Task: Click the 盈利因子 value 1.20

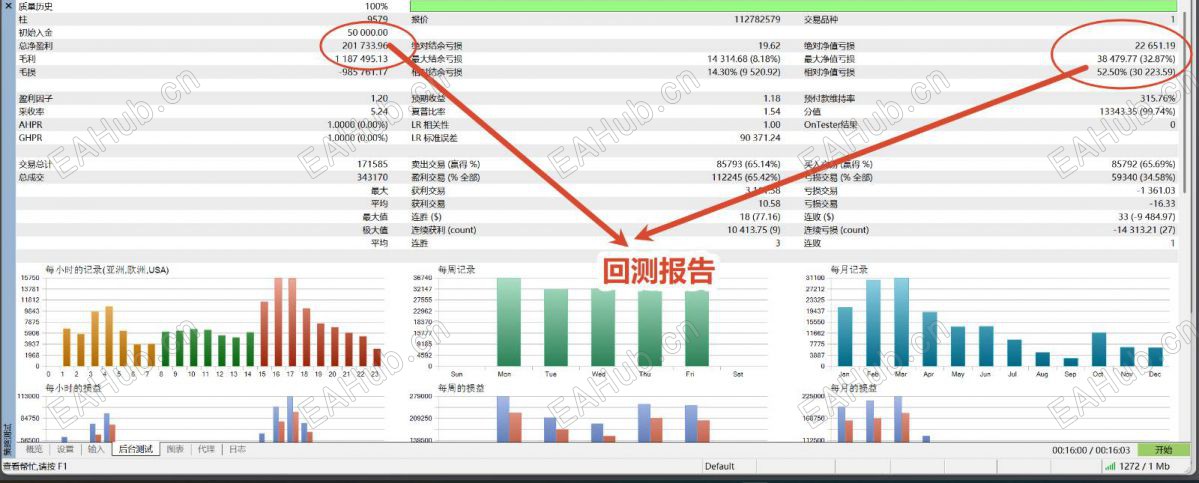Action: click(380, 99)
